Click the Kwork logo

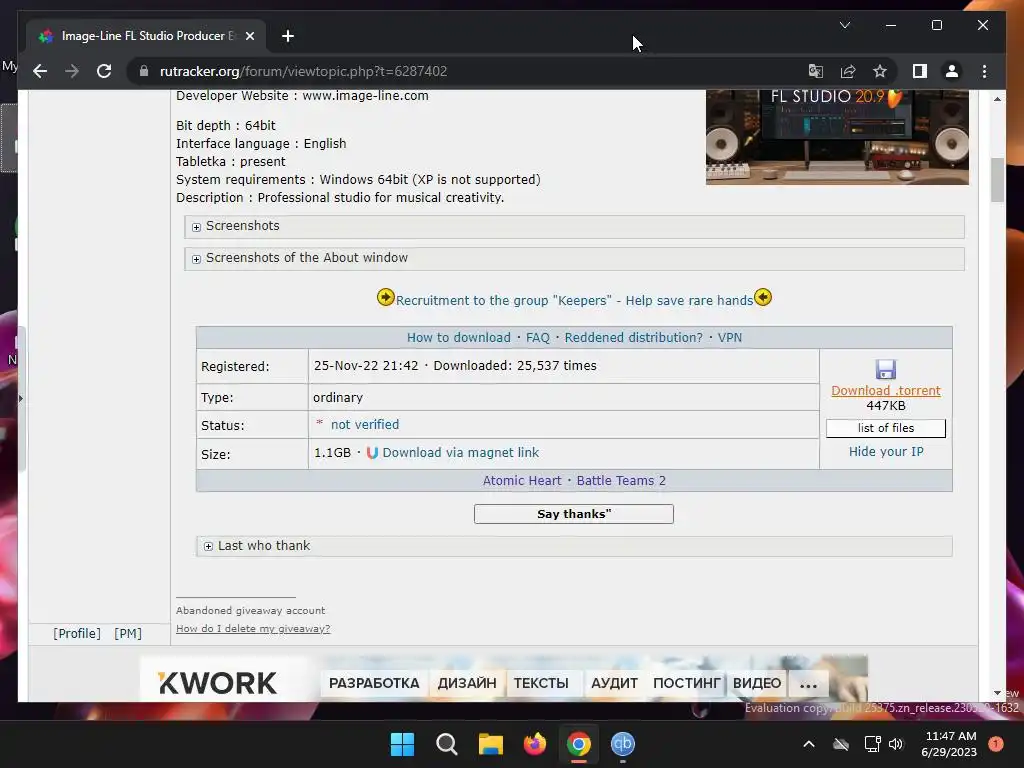click(217, 683)
